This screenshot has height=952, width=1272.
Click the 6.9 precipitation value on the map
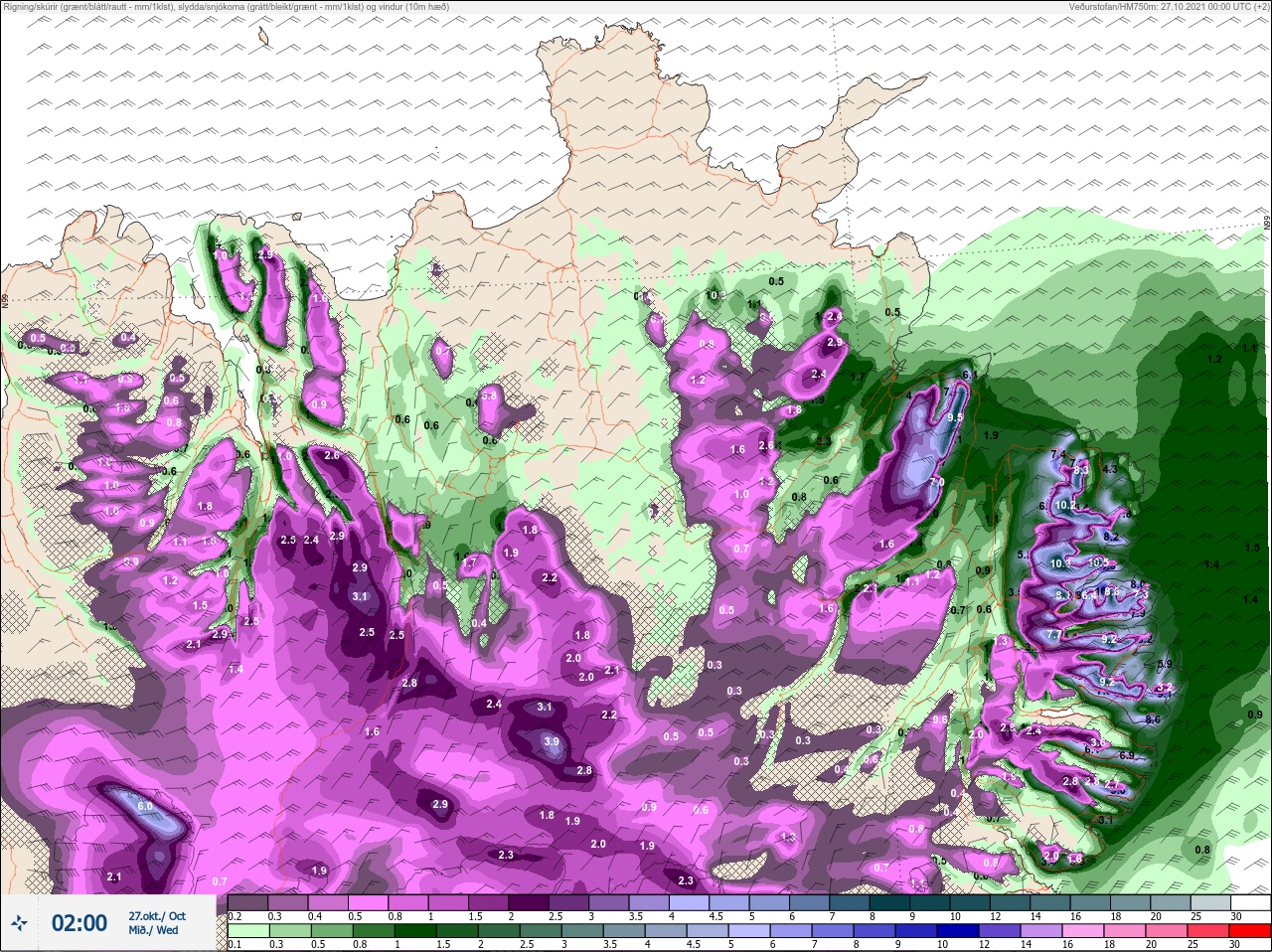tap(1127, 756)
